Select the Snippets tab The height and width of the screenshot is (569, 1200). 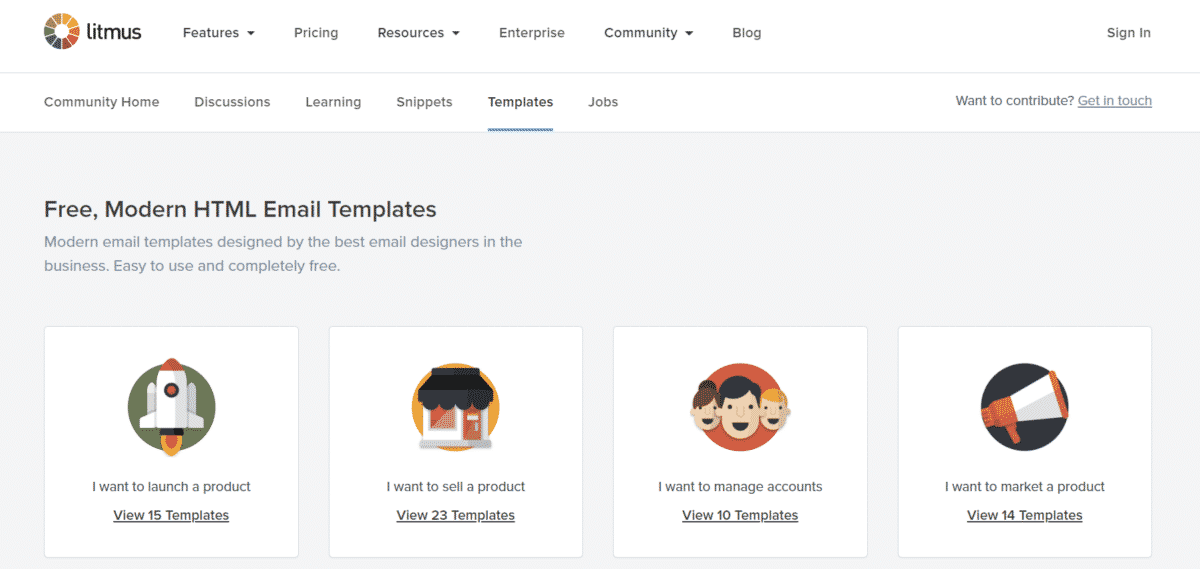(x=424, y=102)
